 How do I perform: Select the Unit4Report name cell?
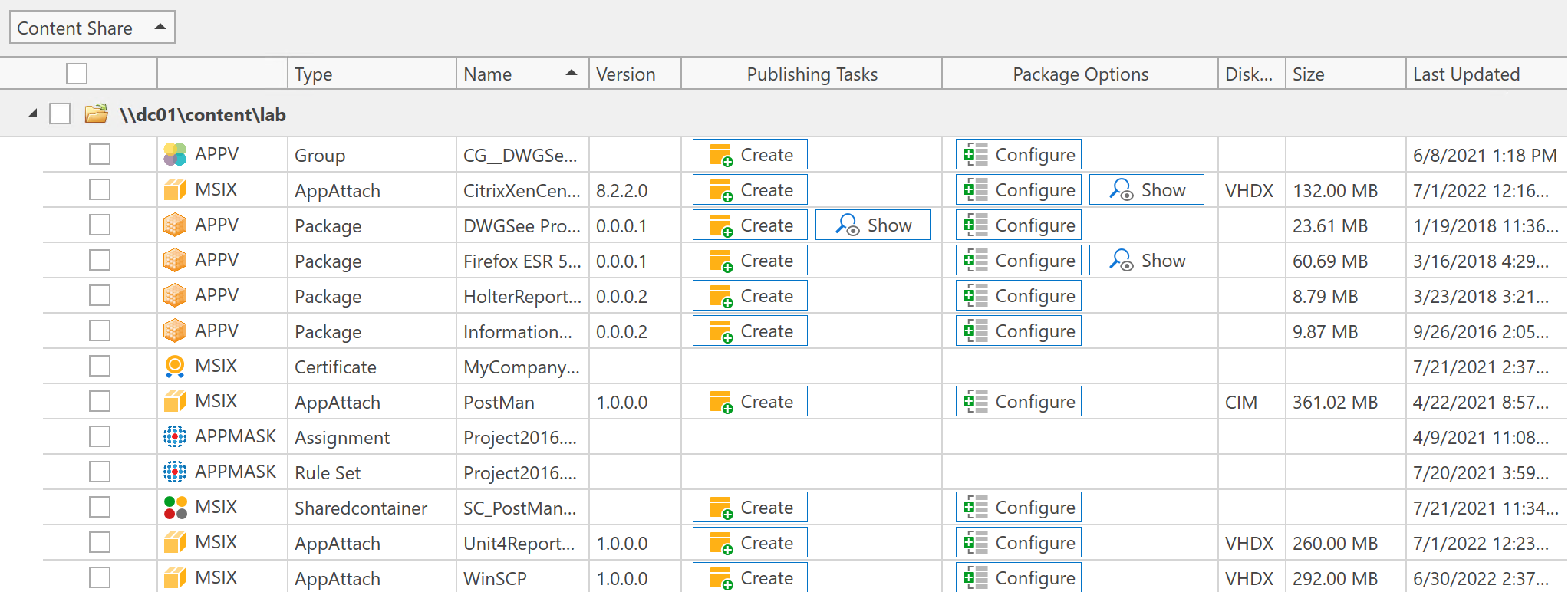tap(520, 544)
